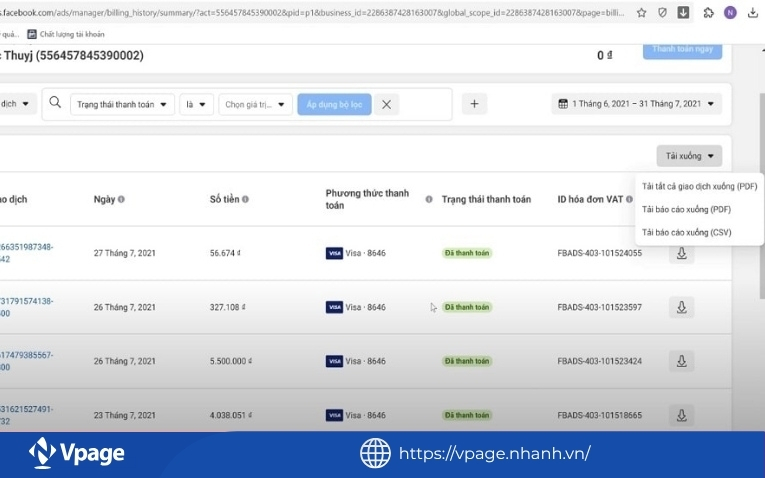Download invoice for FBADS-403-101518665 row
765x478 pixels.
(682, 416)
